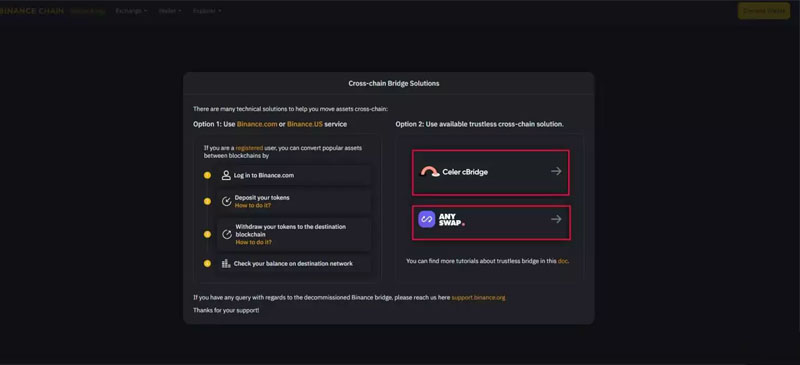This screenshot has height=365, width=800.
Task: Click the 'Thanks for your support!' text
Action: coord(226,310)
